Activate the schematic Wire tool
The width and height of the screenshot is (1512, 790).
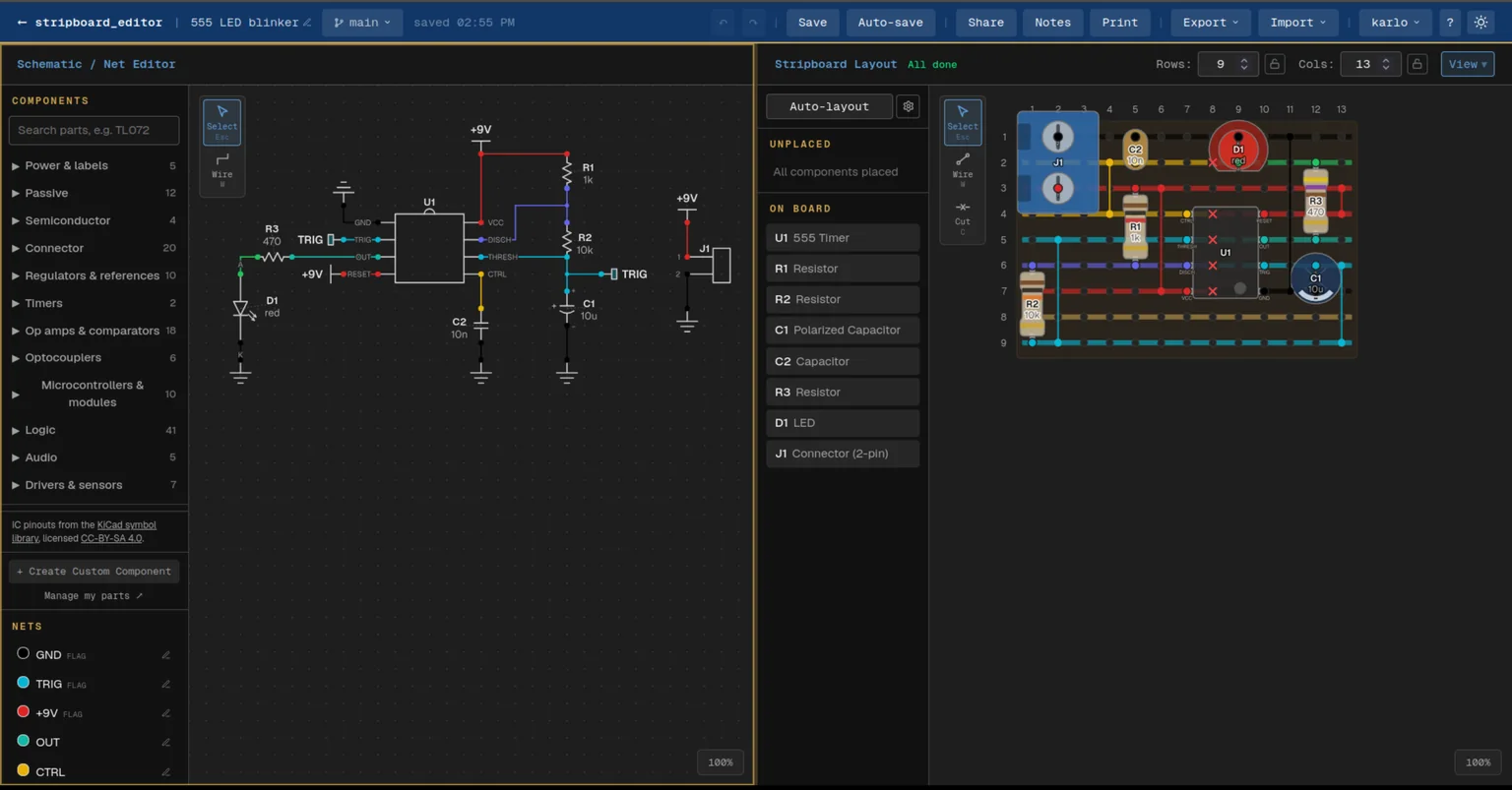pos(222,170)
